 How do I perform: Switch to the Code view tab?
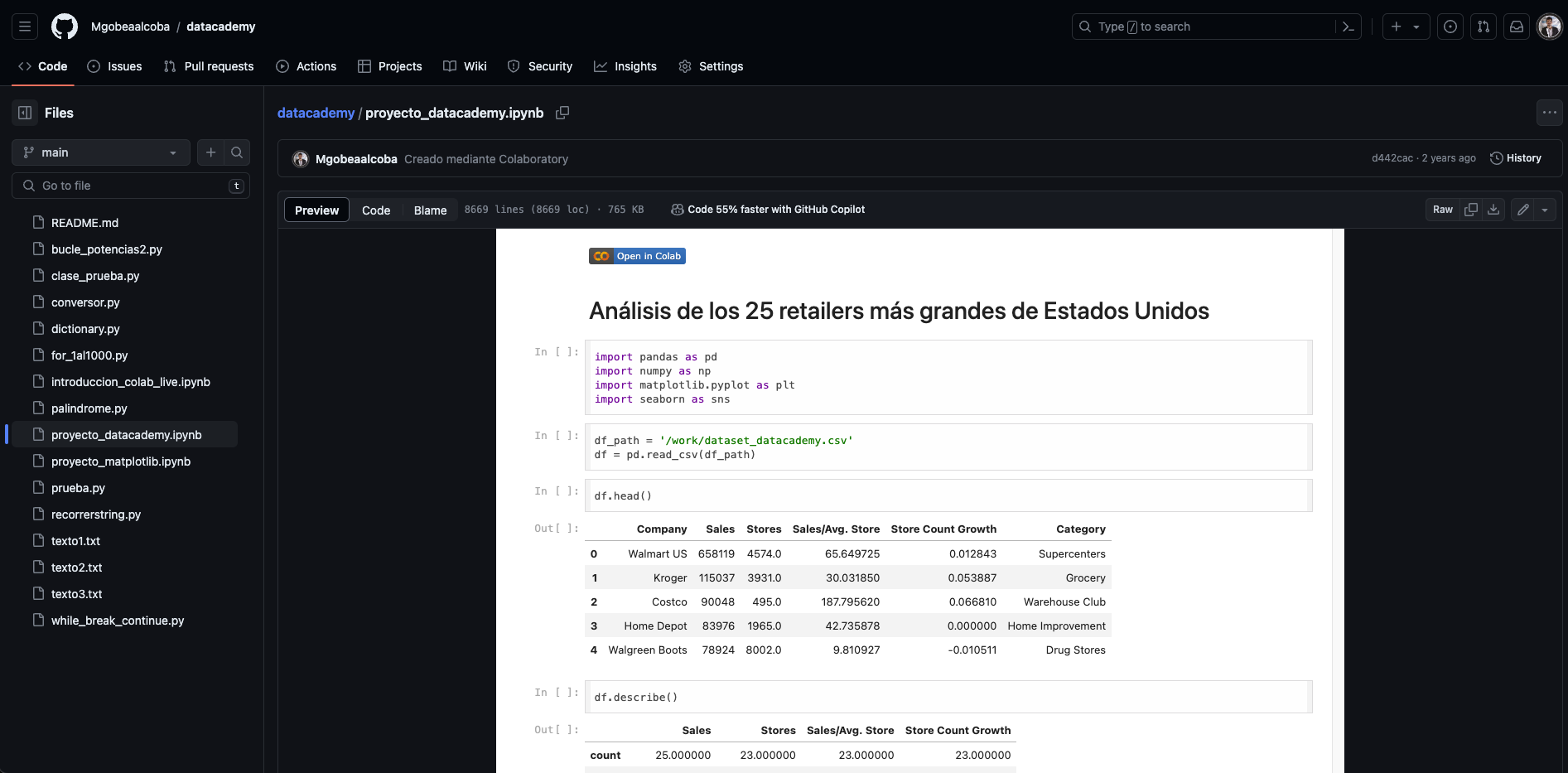pyautogui.click(x=376, y=210)
